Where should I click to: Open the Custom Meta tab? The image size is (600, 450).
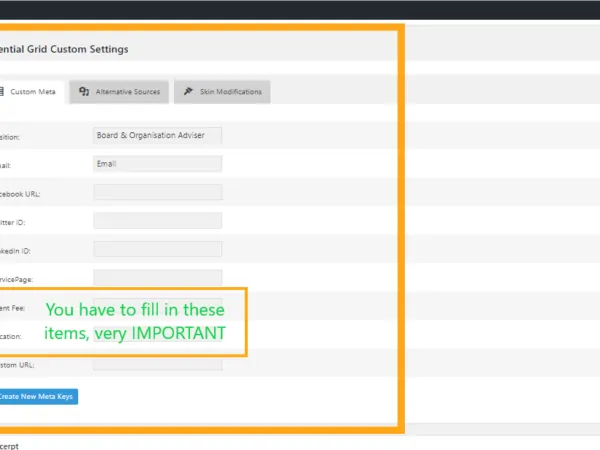[x=31, y=92]
